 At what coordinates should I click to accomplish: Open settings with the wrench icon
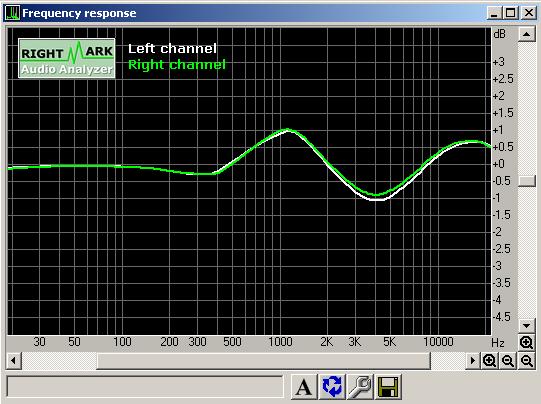[x=360, y=387]
